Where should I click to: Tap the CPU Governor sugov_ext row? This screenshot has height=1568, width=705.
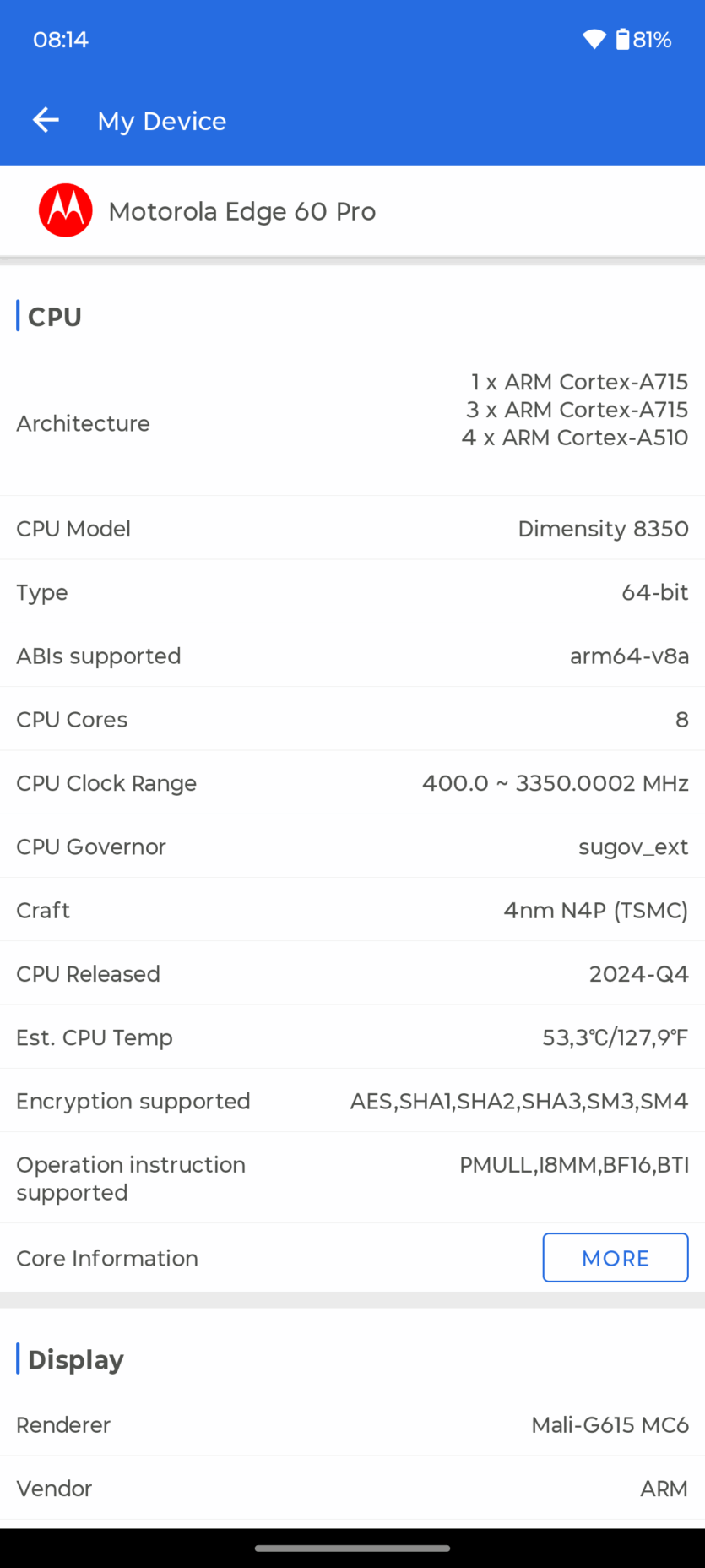[352, 847]
